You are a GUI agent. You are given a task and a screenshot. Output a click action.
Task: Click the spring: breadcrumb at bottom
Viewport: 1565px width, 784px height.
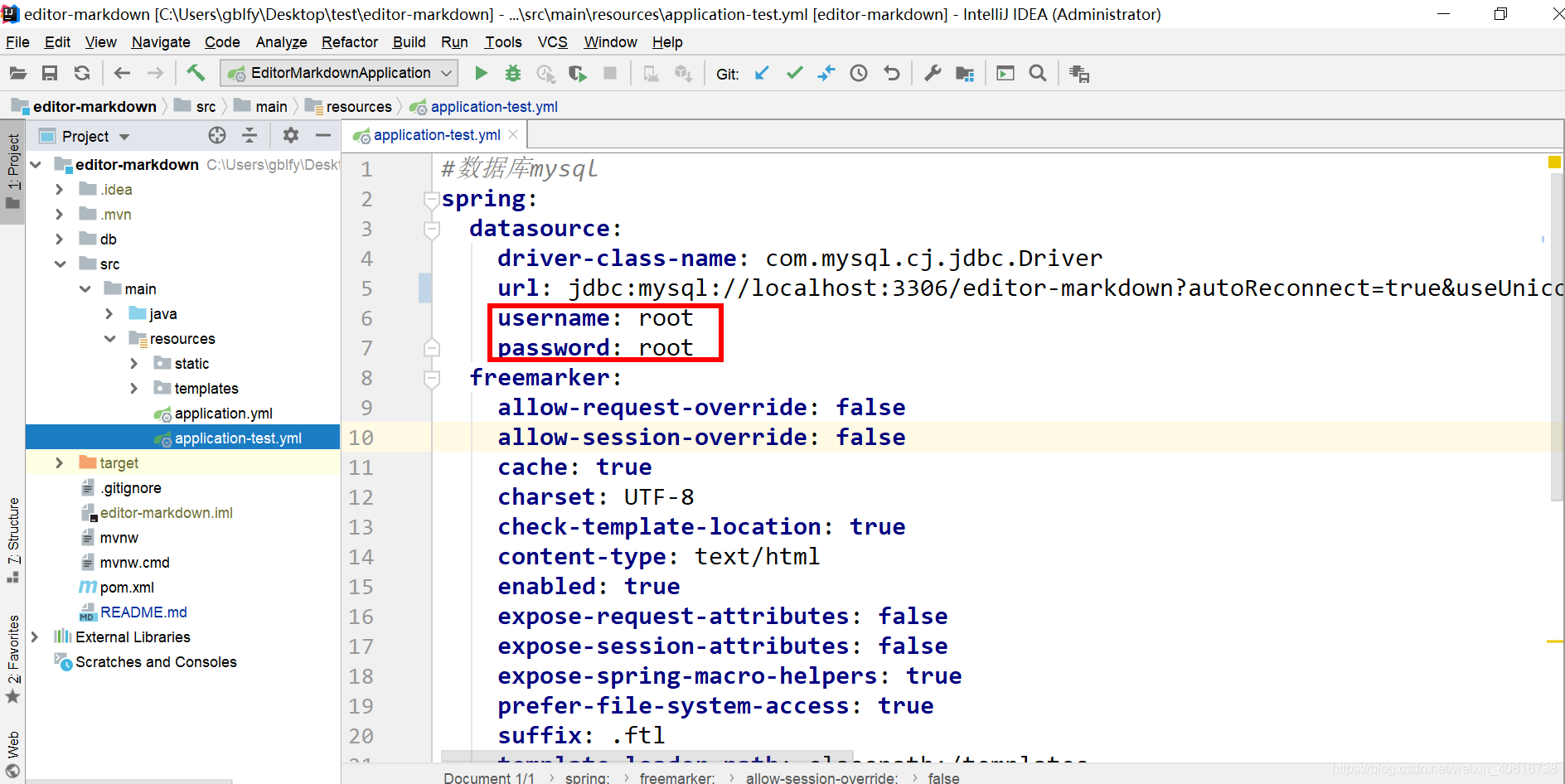[x=587, y=777]
